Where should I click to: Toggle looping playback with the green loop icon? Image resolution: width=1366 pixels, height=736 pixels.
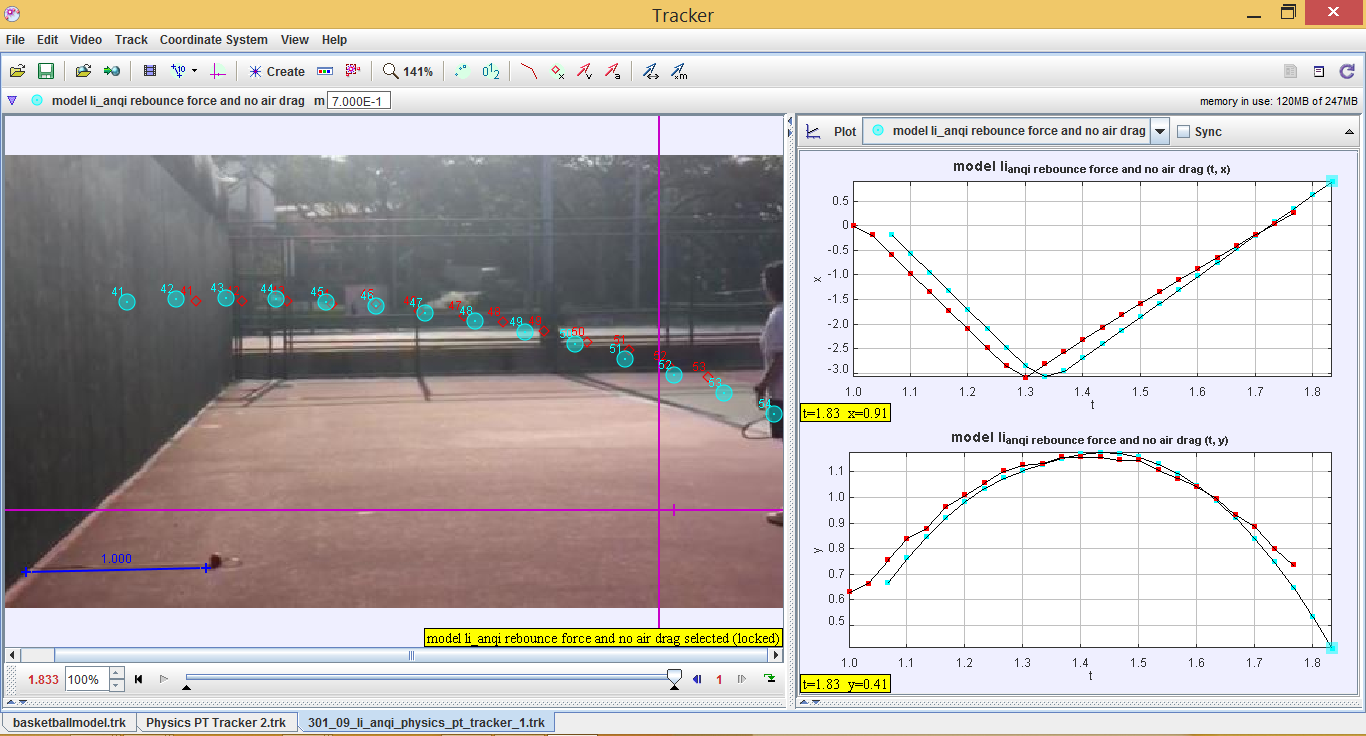click(768, 679)
